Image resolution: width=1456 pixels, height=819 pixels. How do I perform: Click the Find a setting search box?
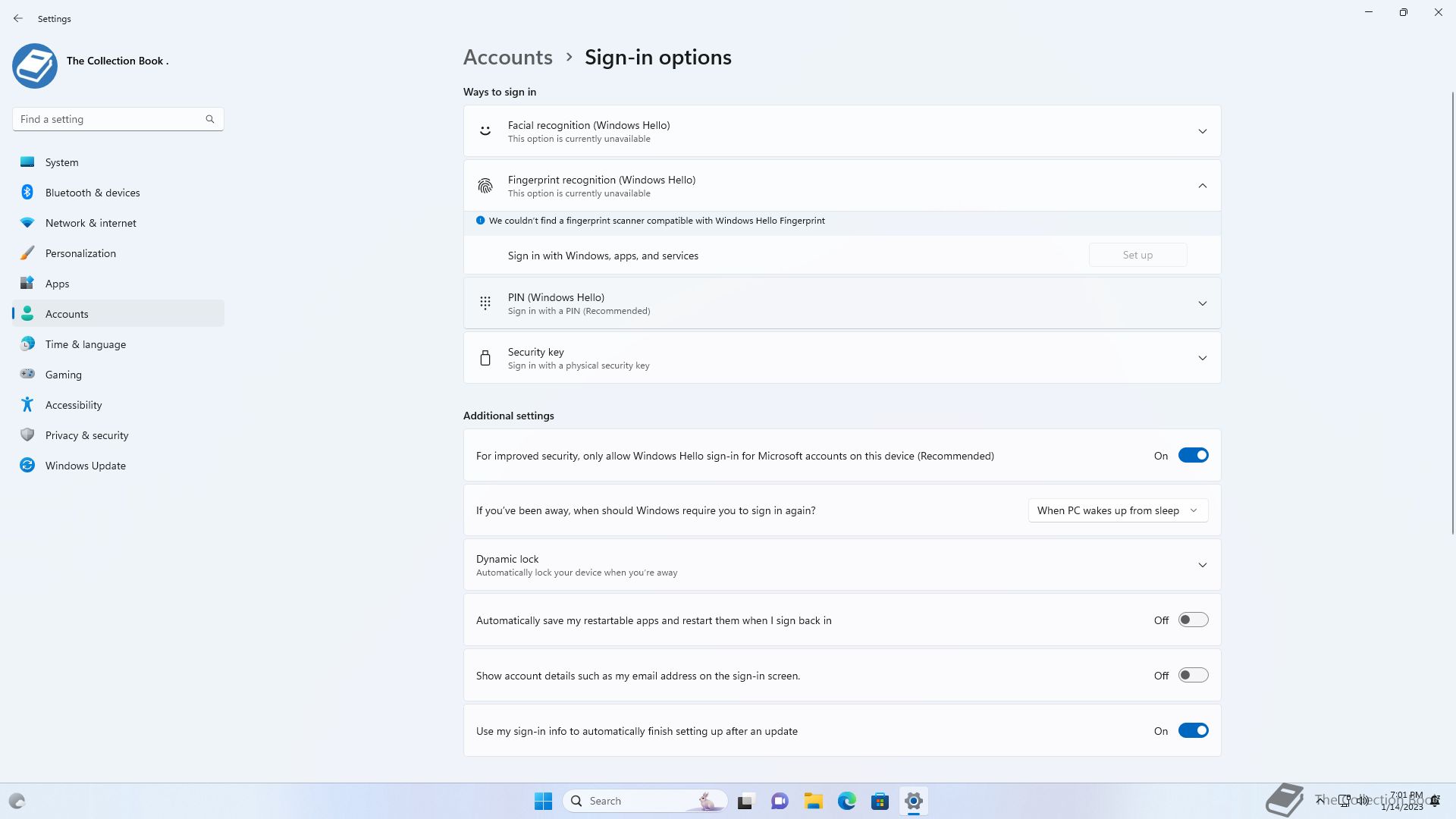tap(118, 119)
